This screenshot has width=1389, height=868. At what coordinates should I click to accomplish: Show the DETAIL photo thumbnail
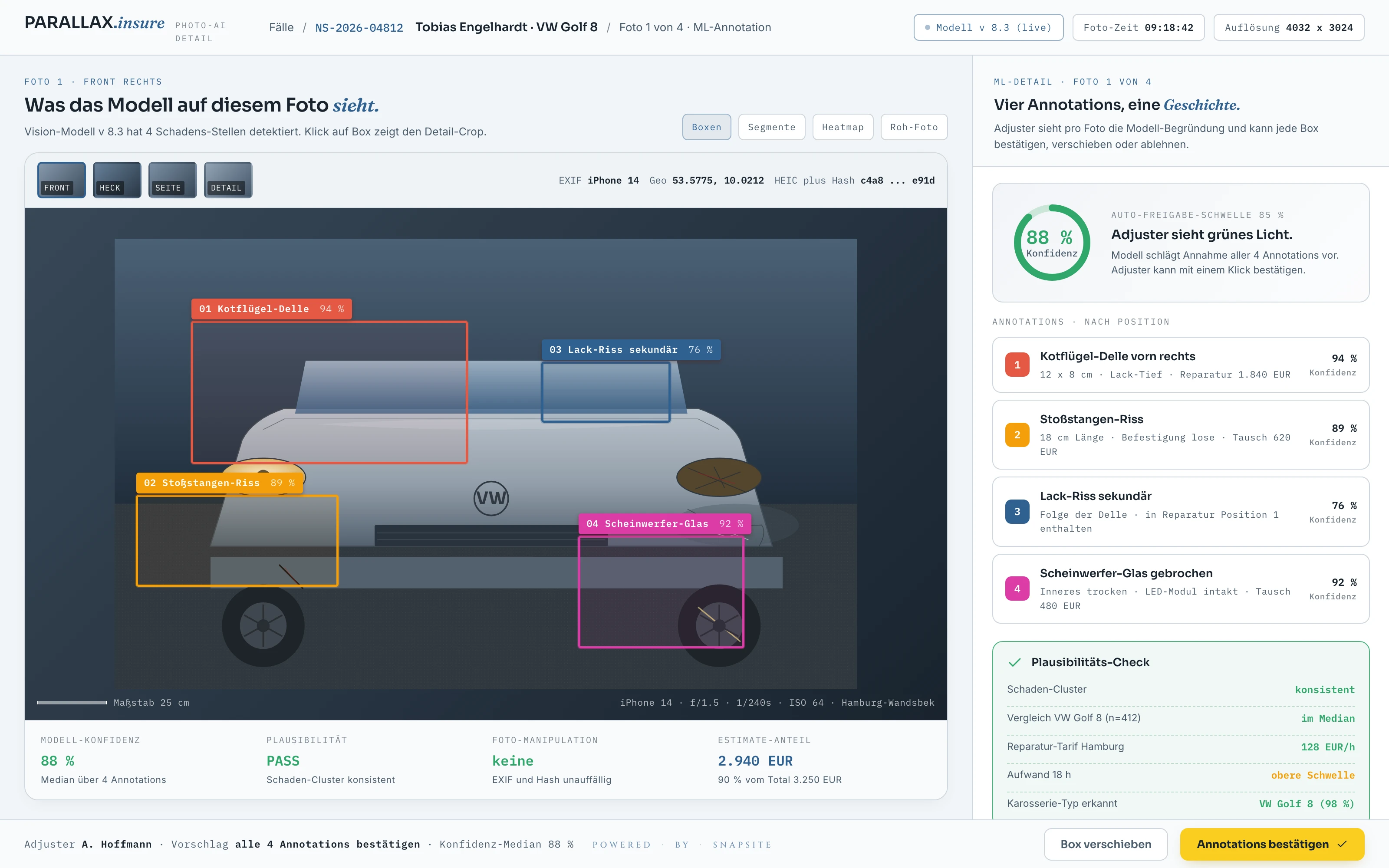(x=228, y=180)
